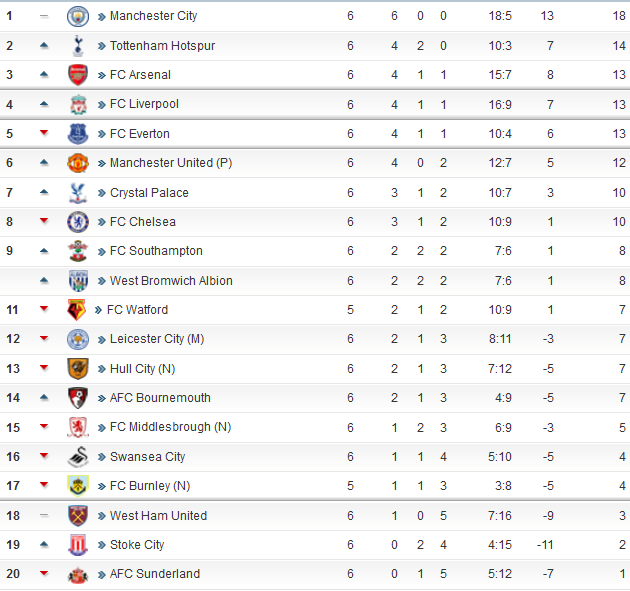Open the FC Southampton team link
This screenshot has height=591, width=630.
[156, 251]
